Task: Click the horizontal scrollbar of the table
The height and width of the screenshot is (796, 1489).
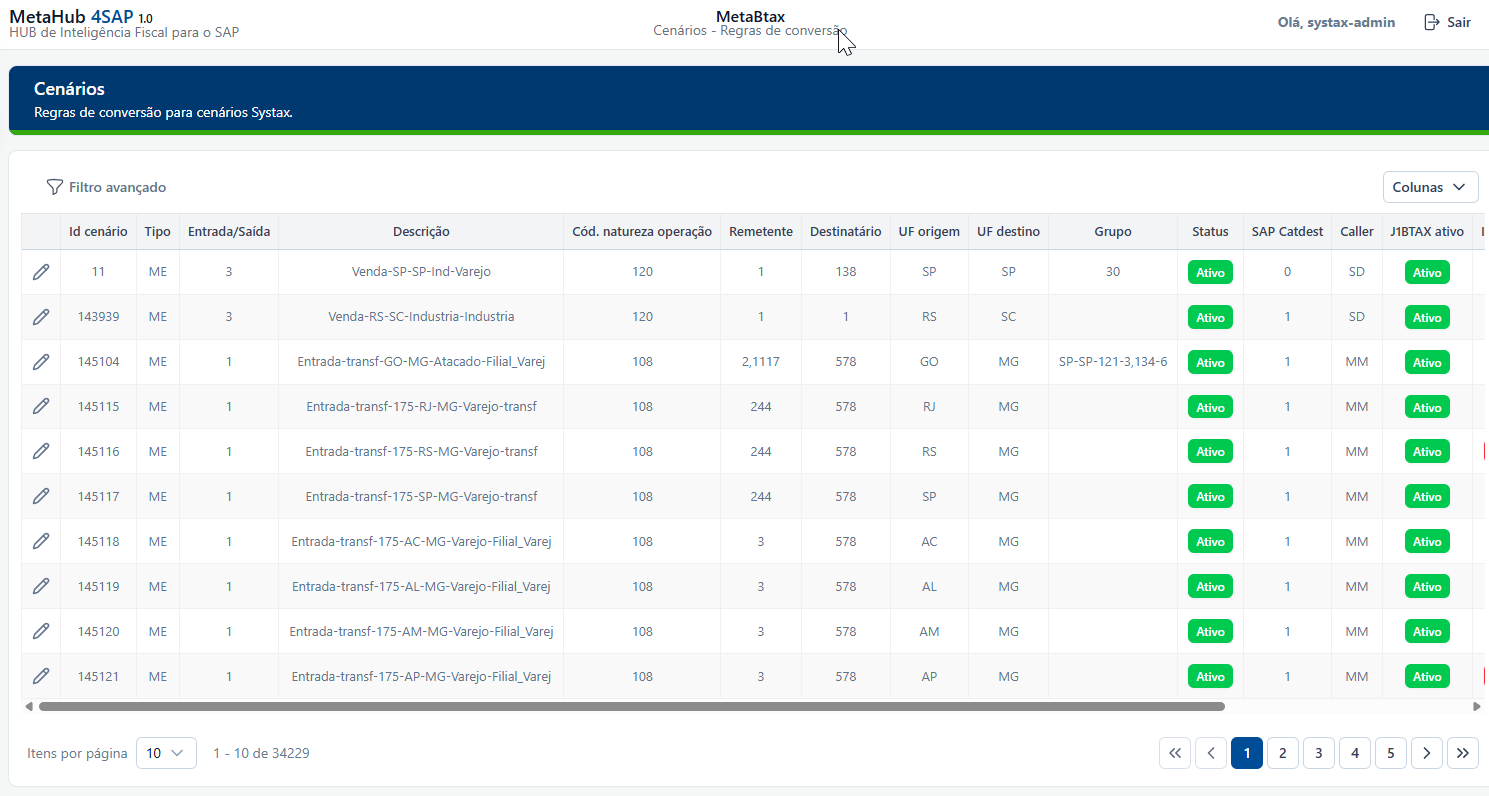Action: point(632,706)
